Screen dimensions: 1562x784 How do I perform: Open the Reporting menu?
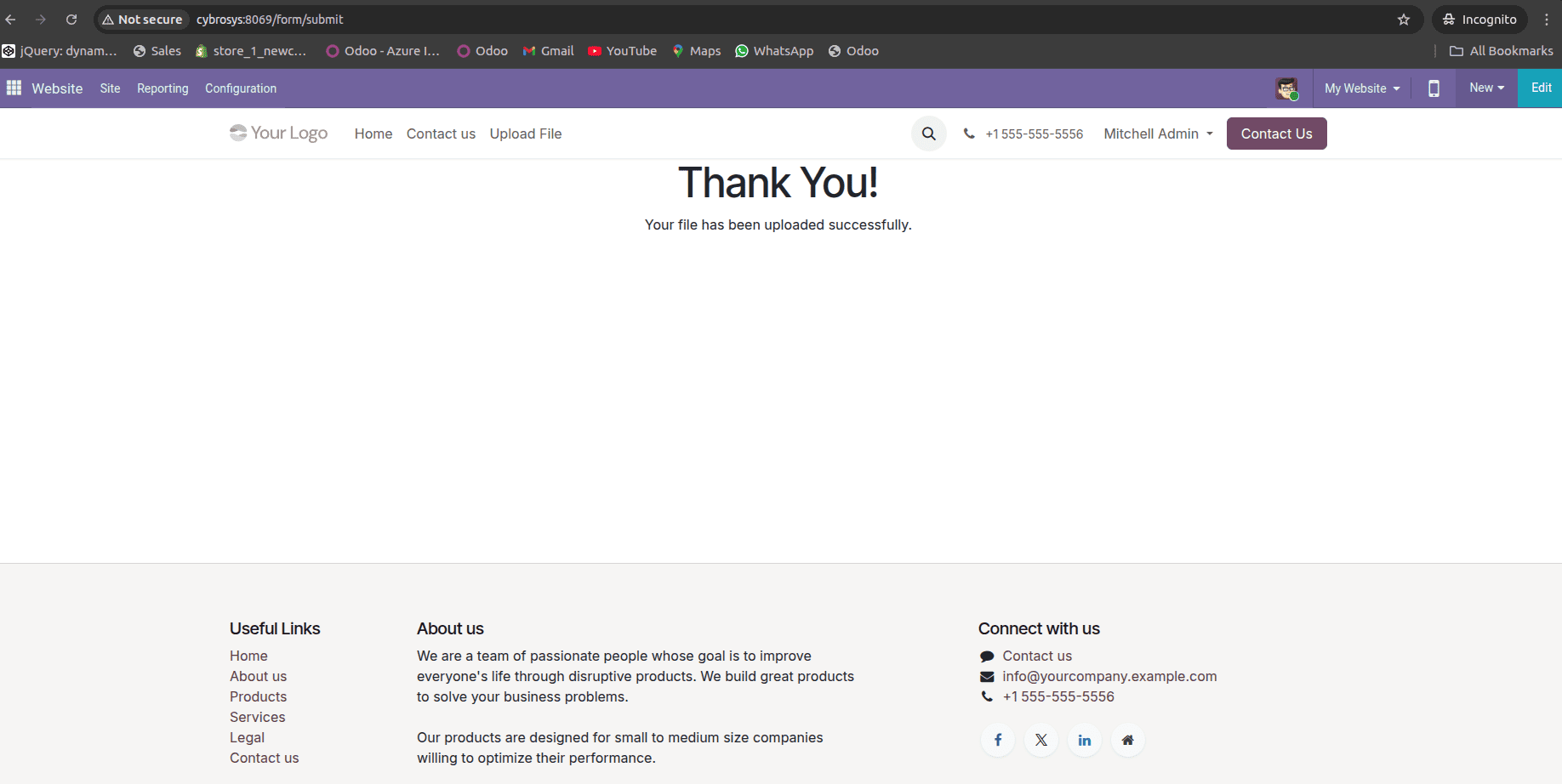pos(162,88)
